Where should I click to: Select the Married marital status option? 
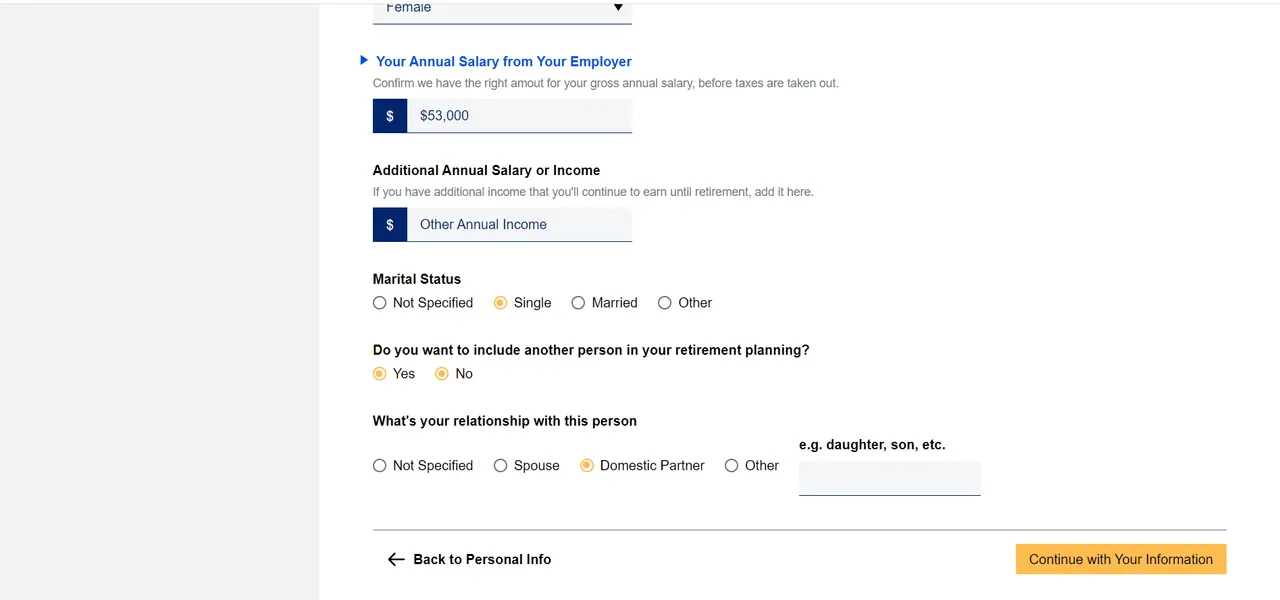578,302
